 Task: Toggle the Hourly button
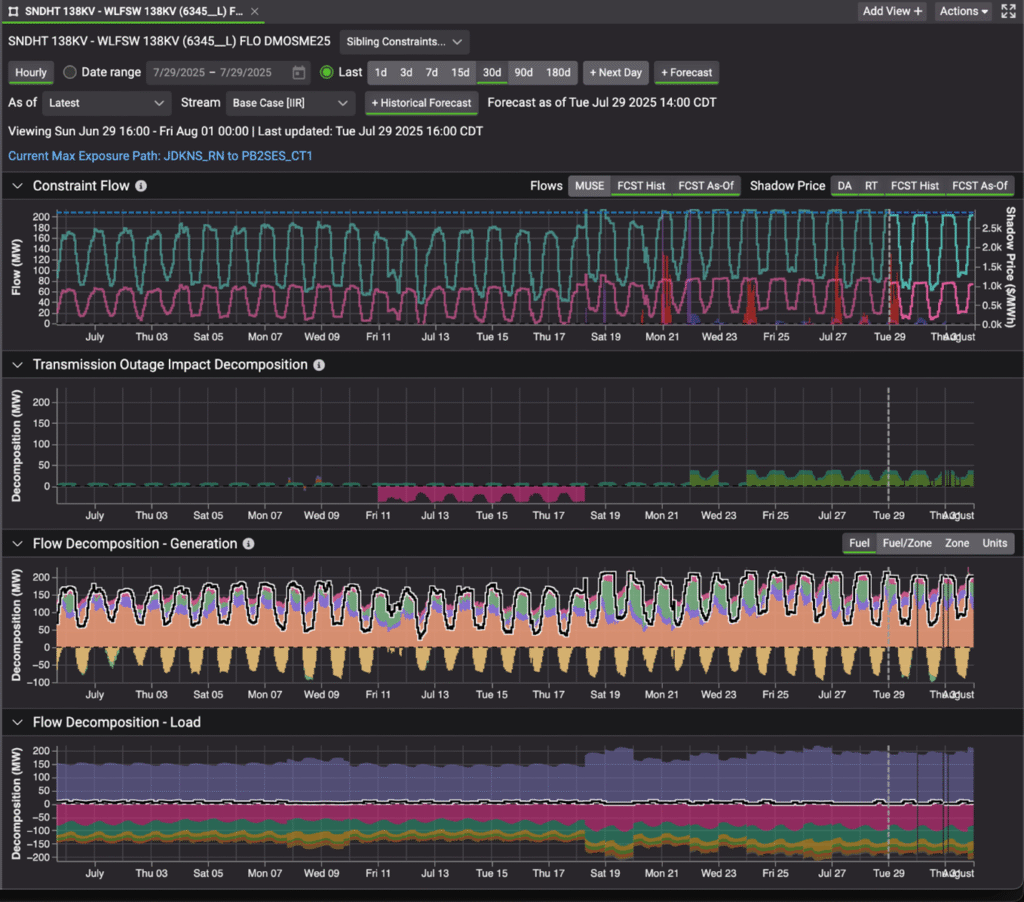pos(31,73)
